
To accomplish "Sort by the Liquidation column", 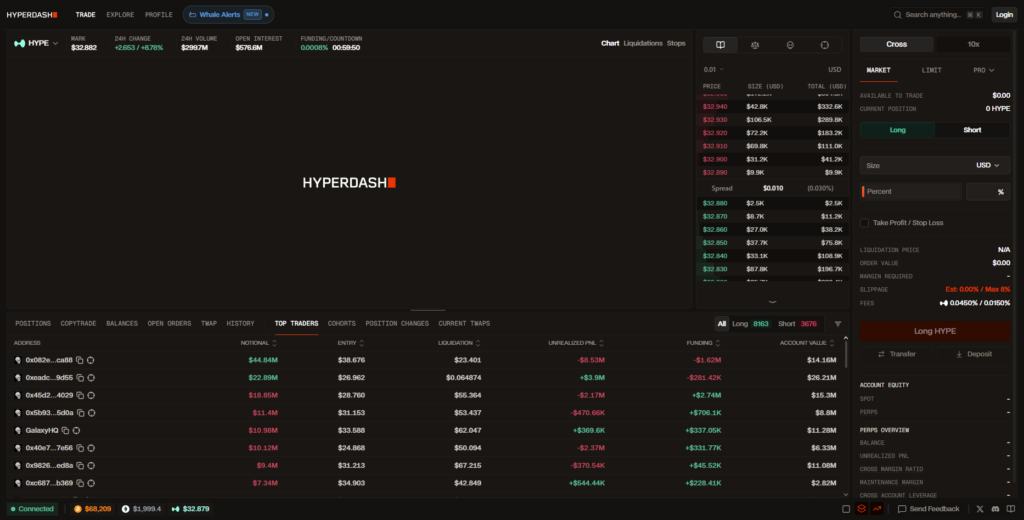I will 459,343.
